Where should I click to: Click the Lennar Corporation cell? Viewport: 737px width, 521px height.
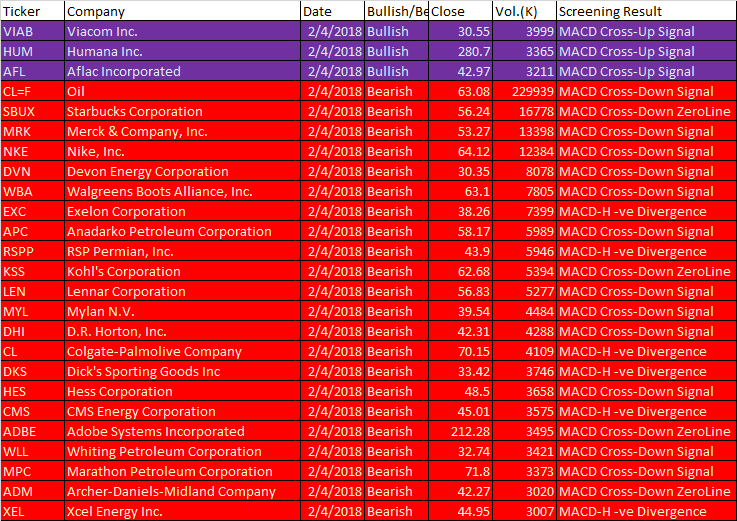(182, 292)
